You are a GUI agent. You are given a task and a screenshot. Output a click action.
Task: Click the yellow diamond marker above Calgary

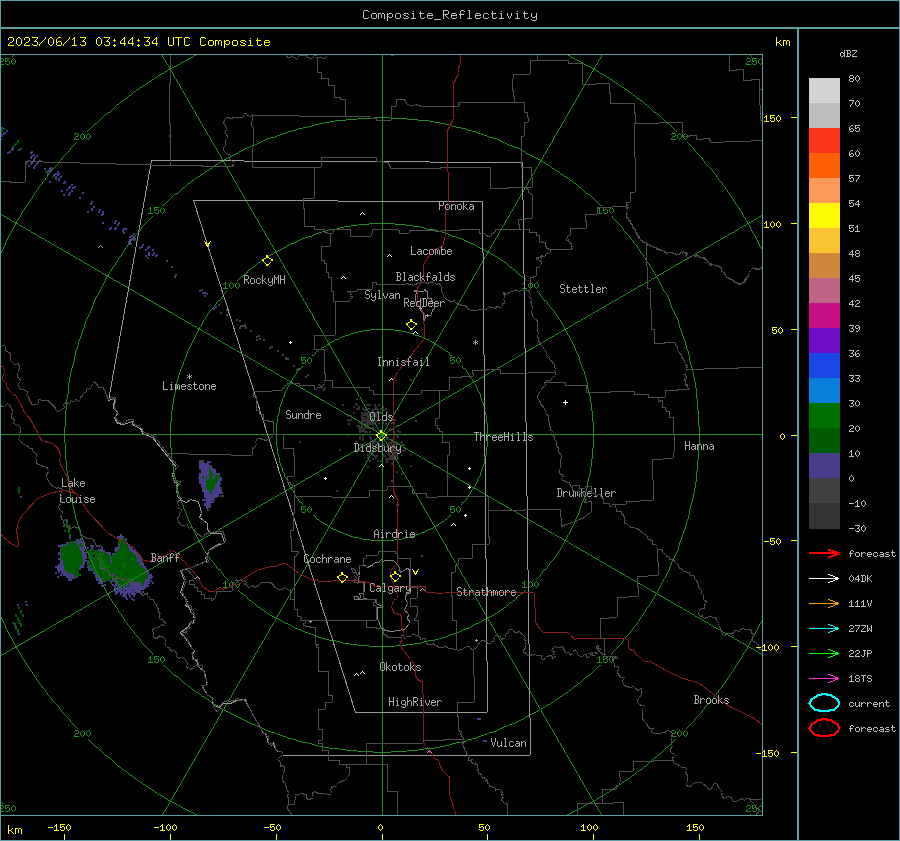pyautogui.click(x=395, y=576)
